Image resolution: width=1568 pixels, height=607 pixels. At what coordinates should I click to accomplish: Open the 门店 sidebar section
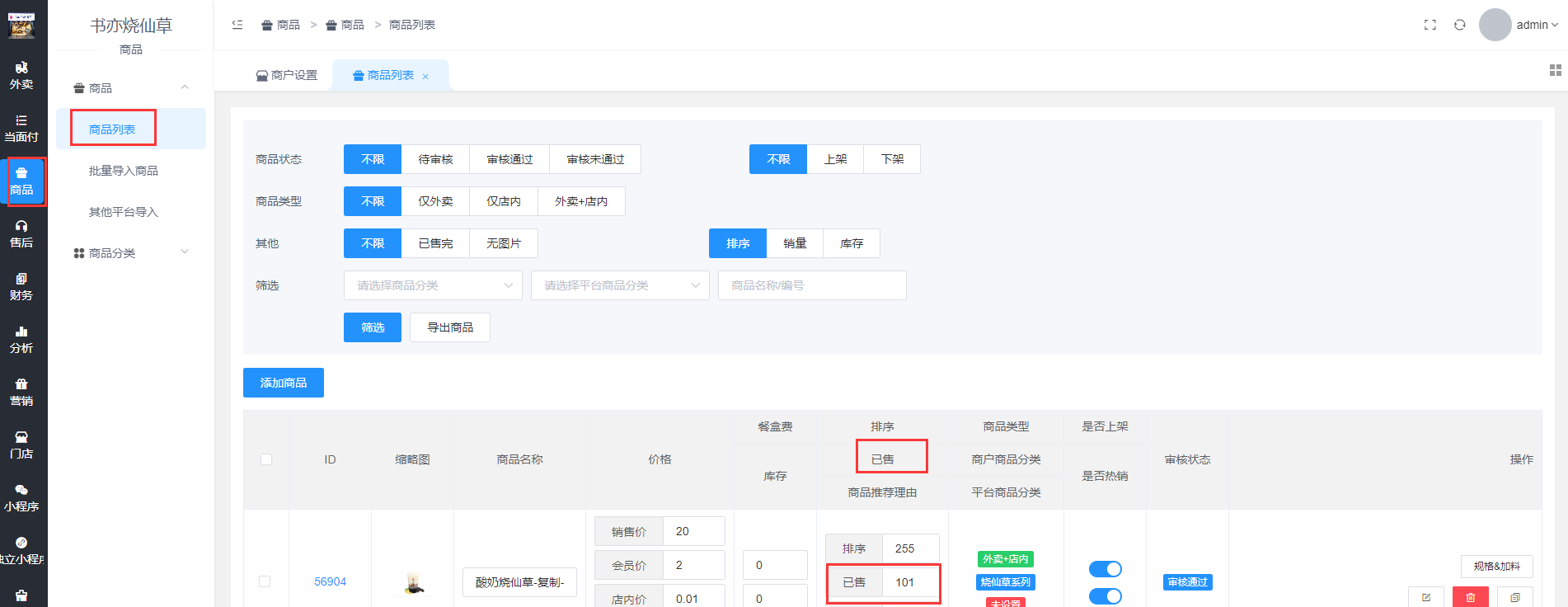point(21,445)
